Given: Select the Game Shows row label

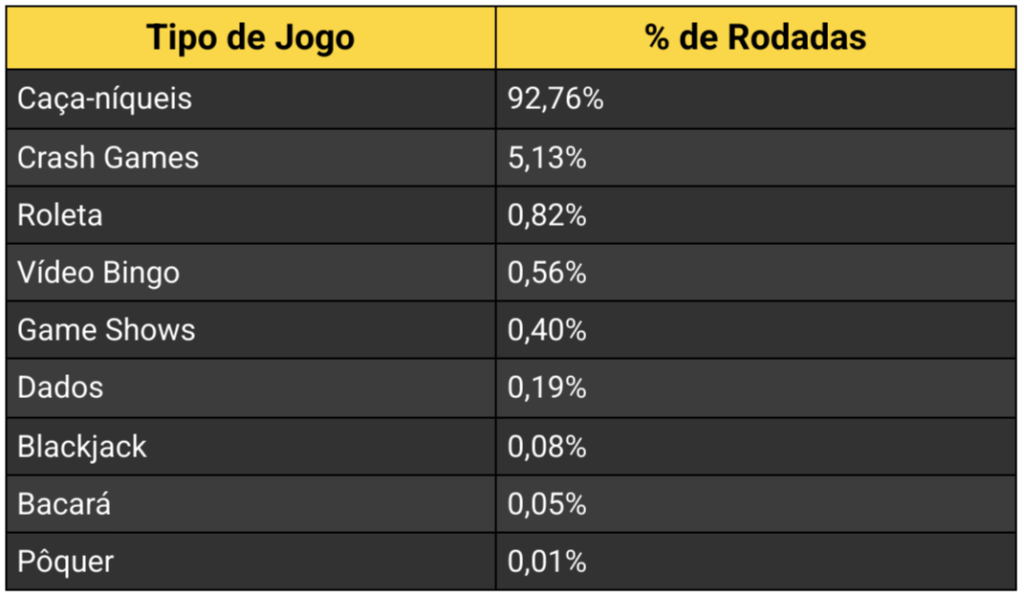Looking at the screenshot, I should pyautogui.click(x=107, y=330).
